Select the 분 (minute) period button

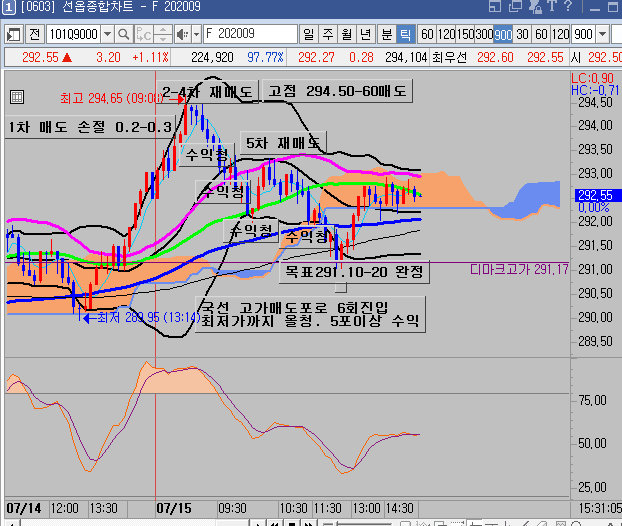pyautogui.click(x=386, y=33)
